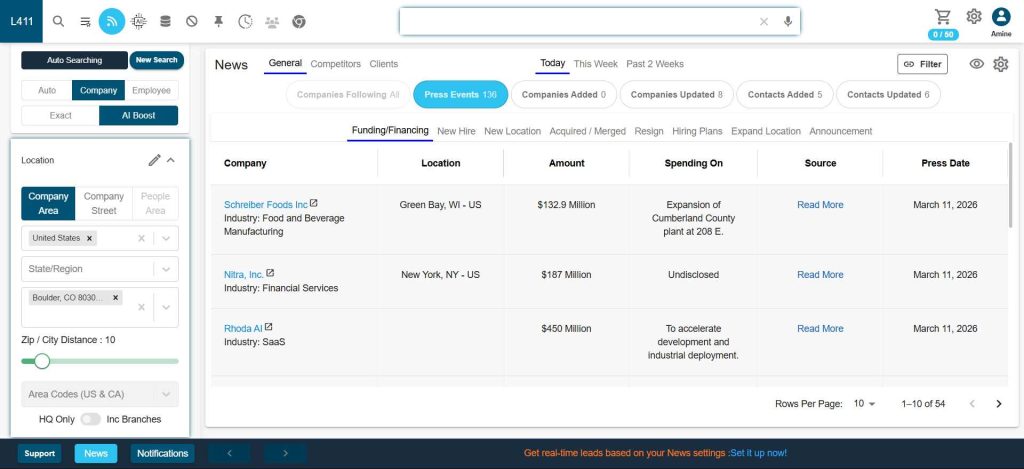Open the top bar settings gear
The height and width of the screenshot is (469, 1024).
click(974, 16)
